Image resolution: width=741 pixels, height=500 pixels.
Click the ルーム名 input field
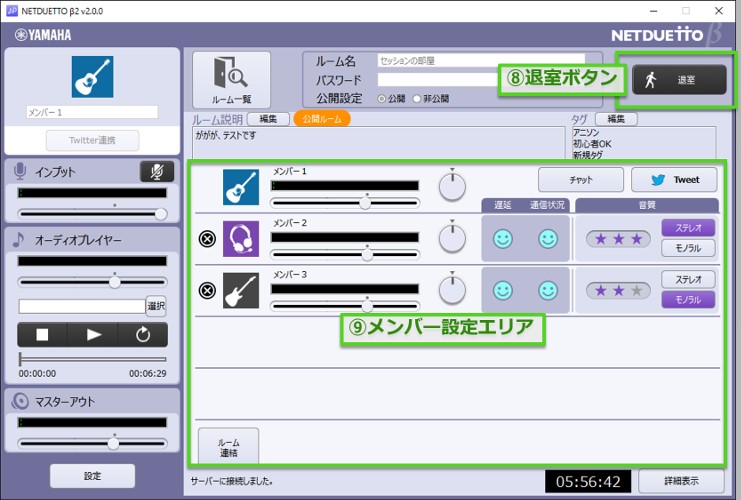click(x=481, y=60)
